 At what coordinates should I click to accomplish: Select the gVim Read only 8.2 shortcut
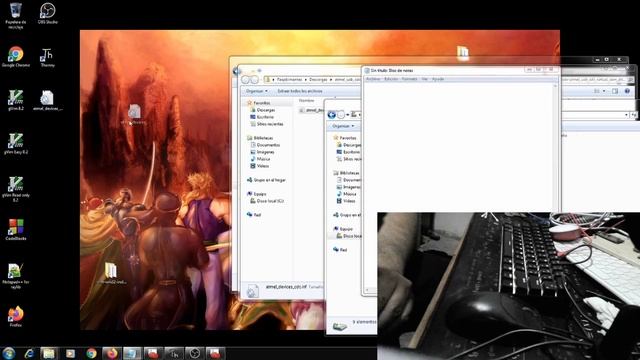pyautogui.click(x=16, y=189)
